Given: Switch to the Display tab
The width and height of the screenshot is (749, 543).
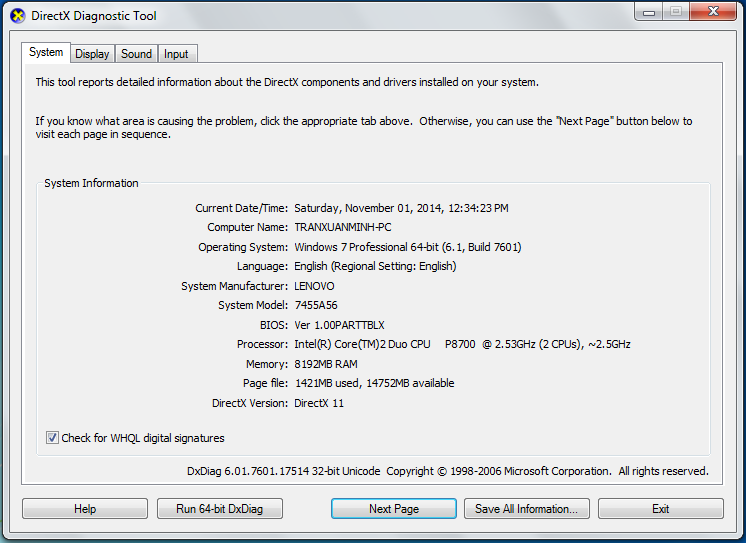Looking at the screenshot, I should click(92, 54).
